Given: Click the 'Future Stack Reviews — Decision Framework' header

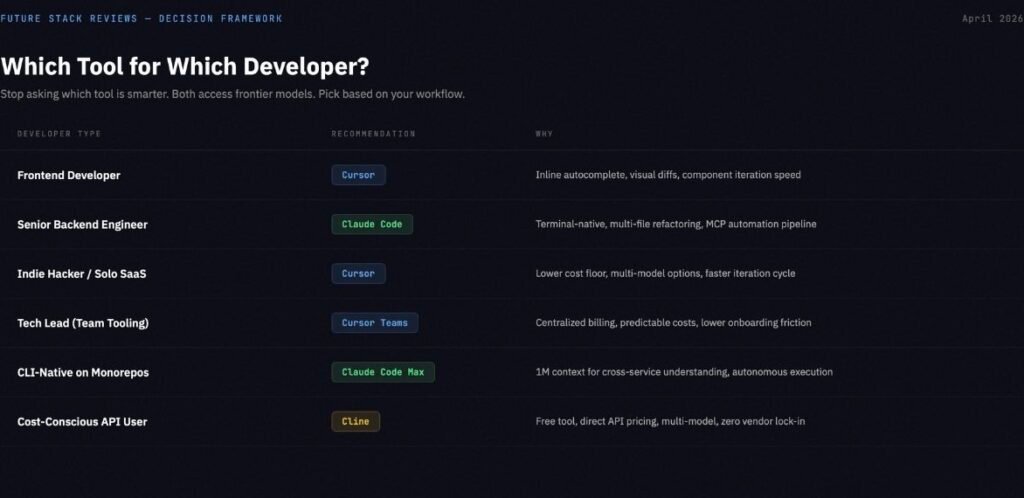Looking at the screenshot, I should tap(141, 18).
